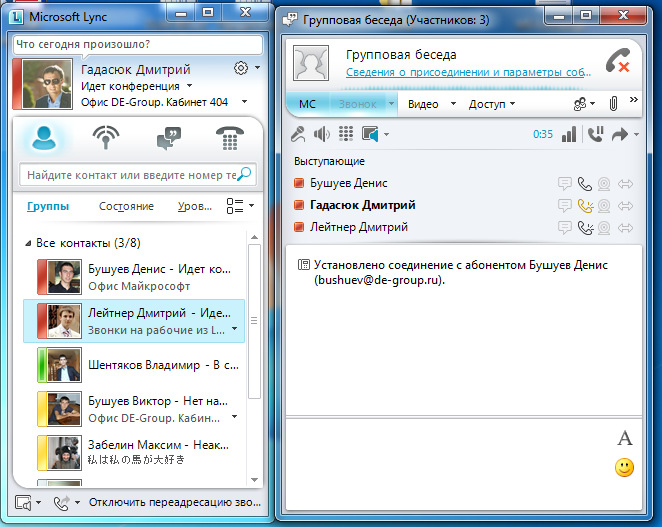This screenshot has height=527, width=662.
Task: Open the Звонок dropdown arrow
Action: click(391, 103)
